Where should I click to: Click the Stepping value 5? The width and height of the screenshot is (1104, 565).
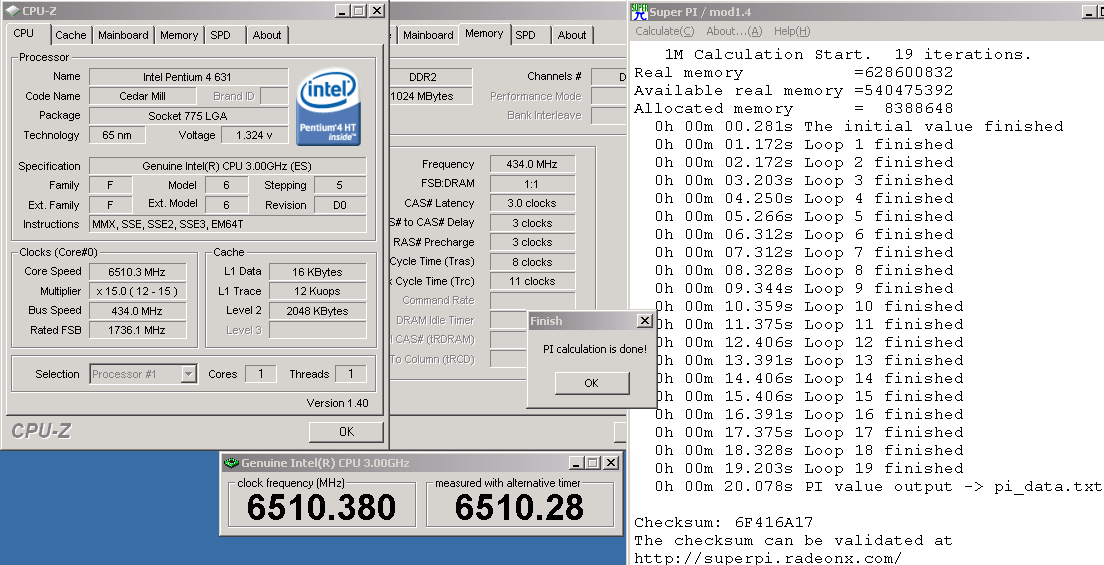[x=340, y=185]
